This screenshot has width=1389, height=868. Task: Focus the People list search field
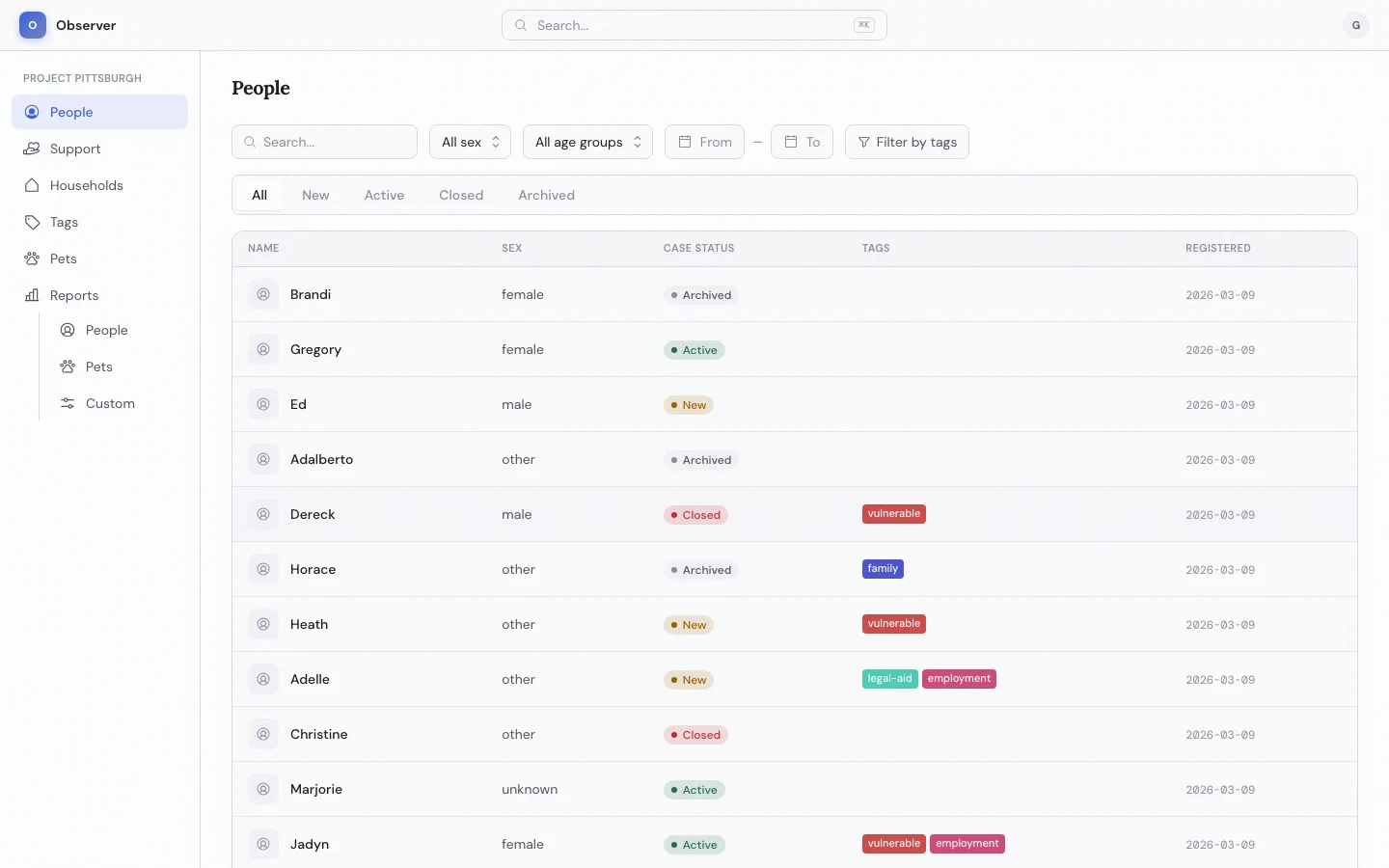pyautogui.click(x=324, y=142)
